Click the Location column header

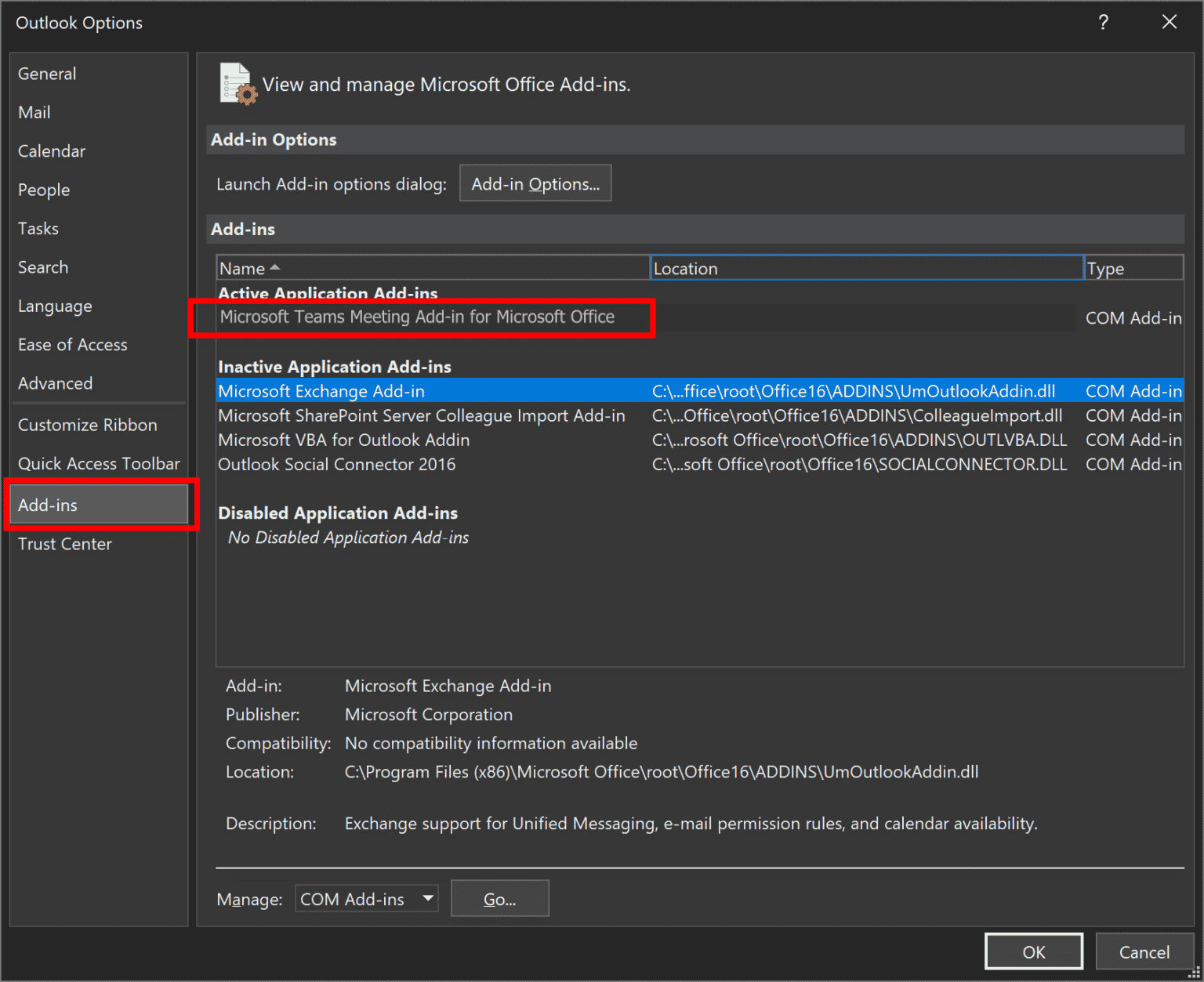(865, 267)
